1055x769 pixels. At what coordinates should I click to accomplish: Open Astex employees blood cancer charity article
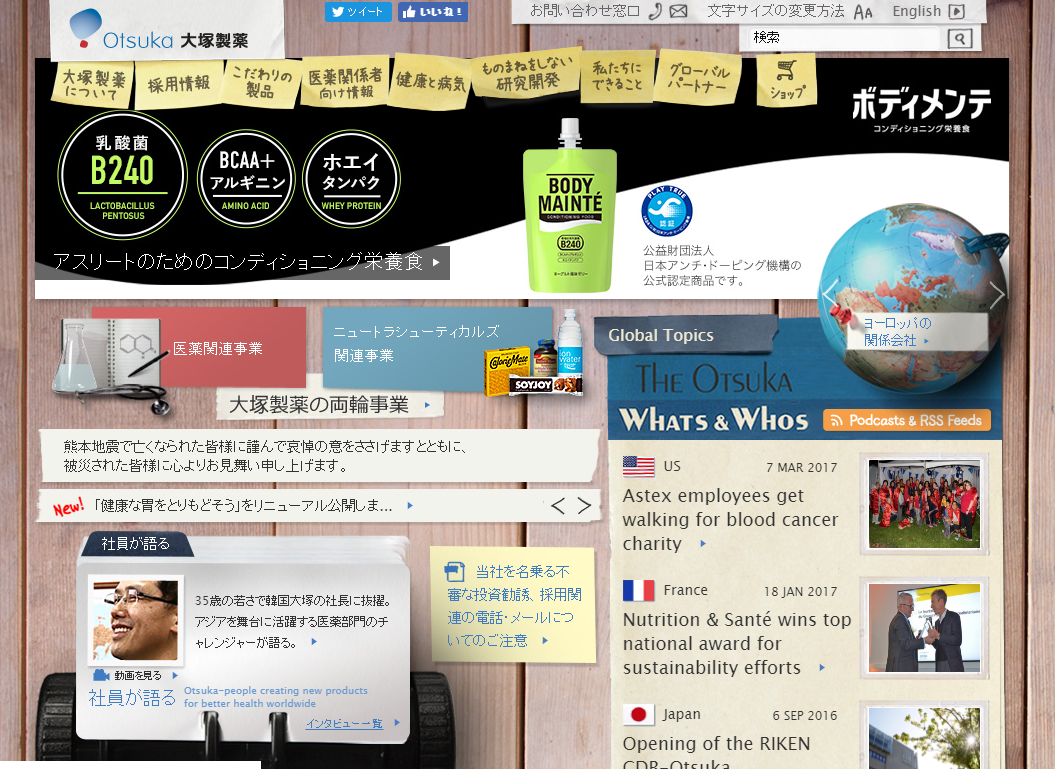point(731,519)
